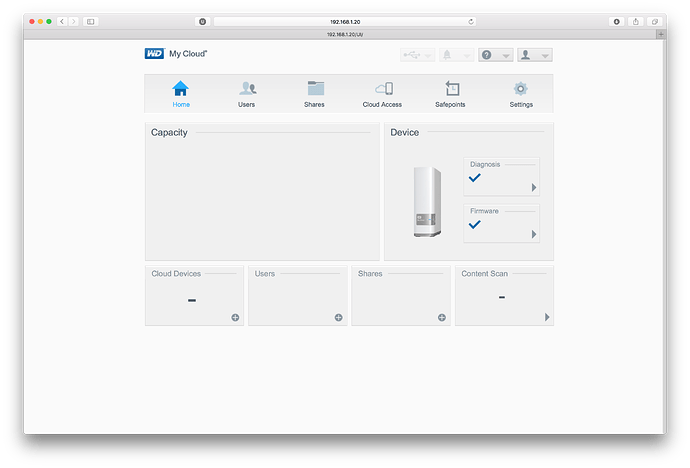The width and height of the screenshot is (690, 468).
Task: Open the Shares tab
Action: click(315, 94)
